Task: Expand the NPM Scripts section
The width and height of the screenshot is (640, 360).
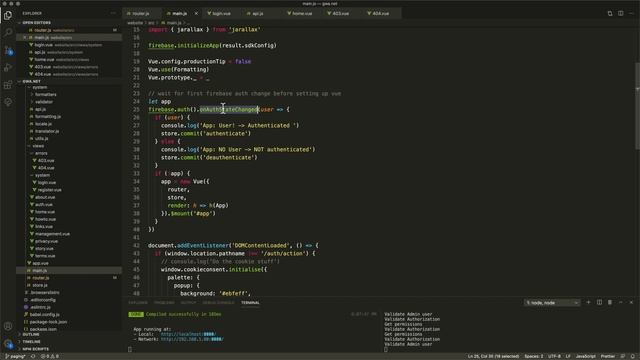Action: 36,349
